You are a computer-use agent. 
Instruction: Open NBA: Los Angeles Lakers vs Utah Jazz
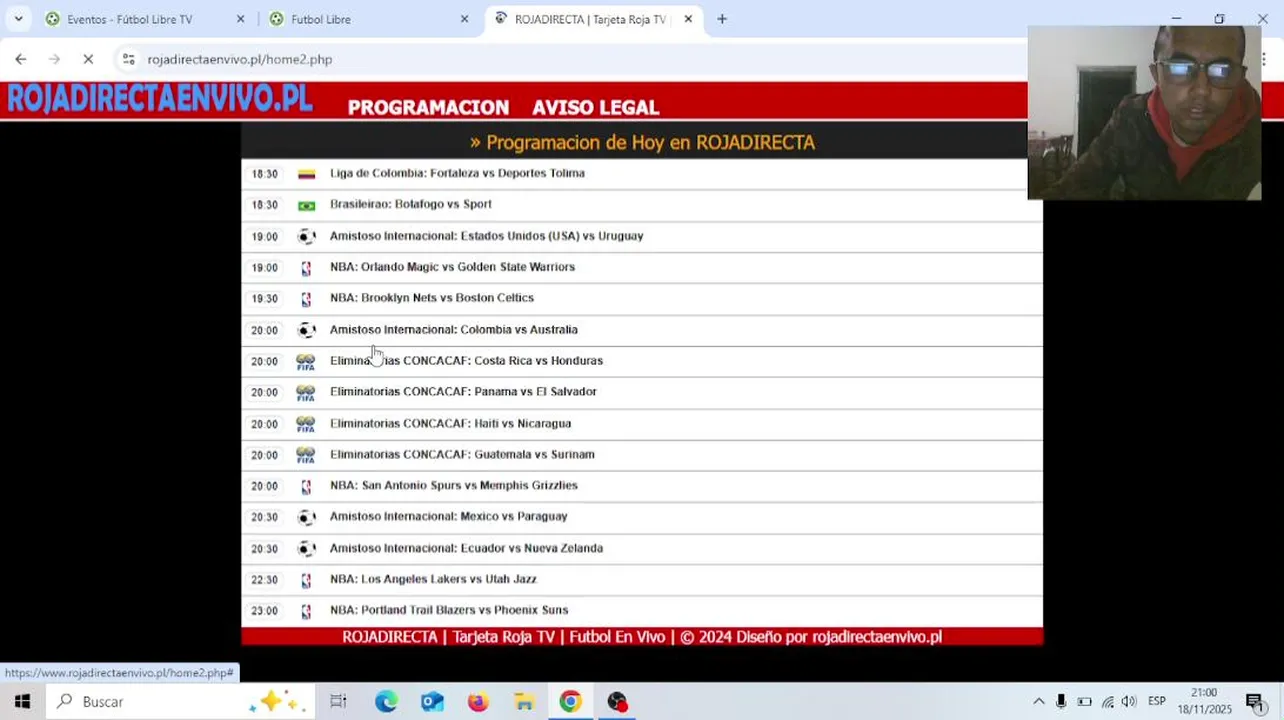click(x=433, y=579)
